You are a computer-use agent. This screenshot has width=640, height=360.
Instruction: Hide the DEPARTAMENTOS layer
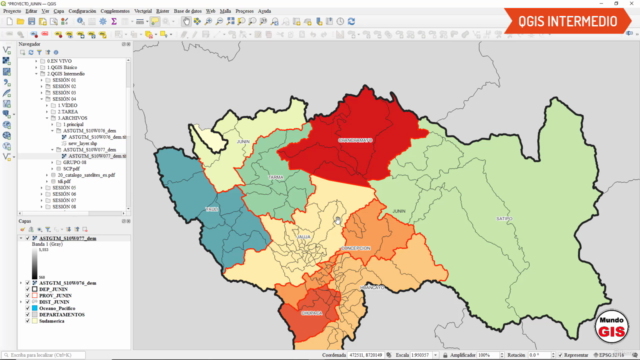(28, 315)
